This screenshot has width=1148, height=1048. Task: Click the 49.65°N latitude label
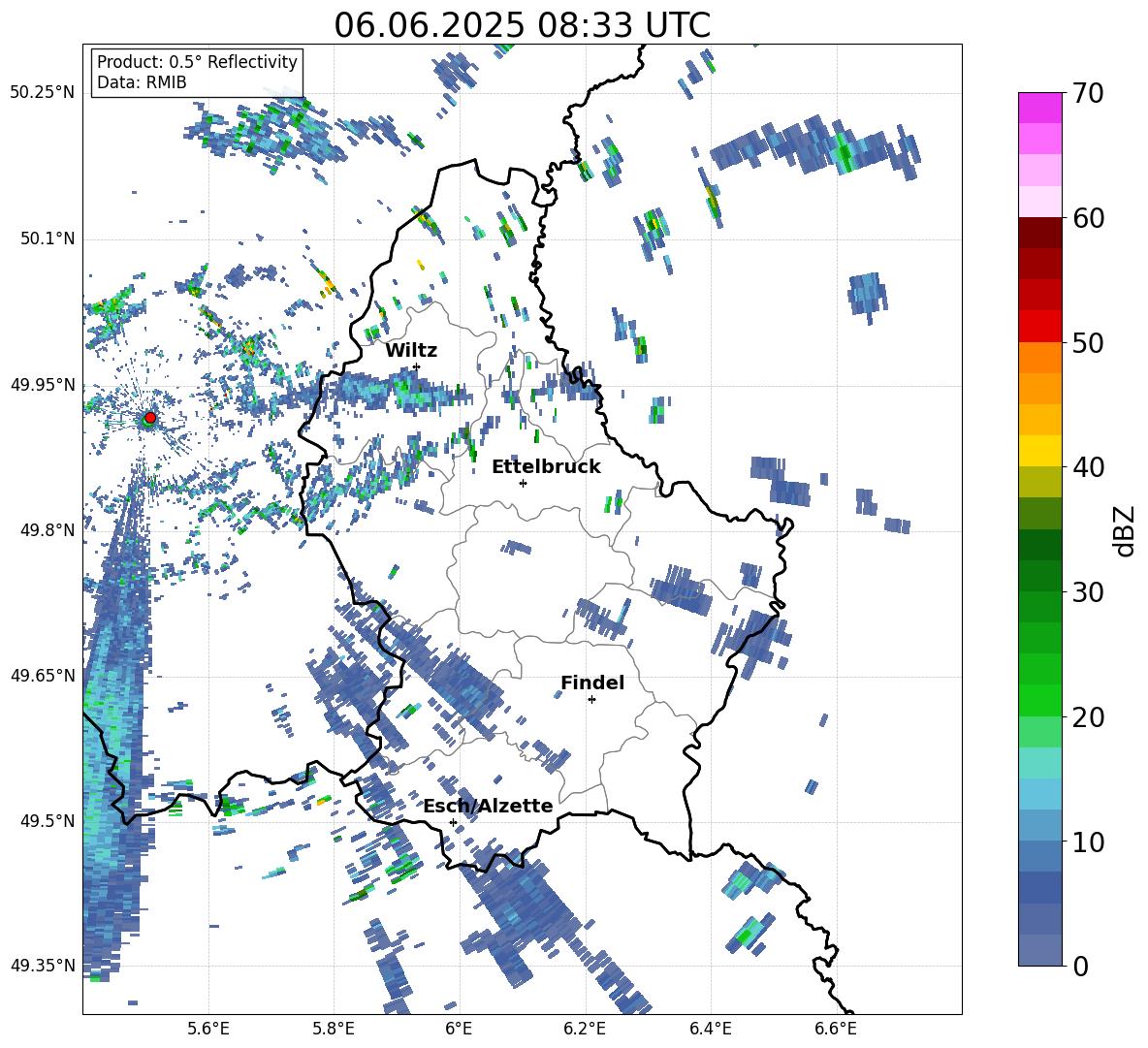tap(43, 675)
